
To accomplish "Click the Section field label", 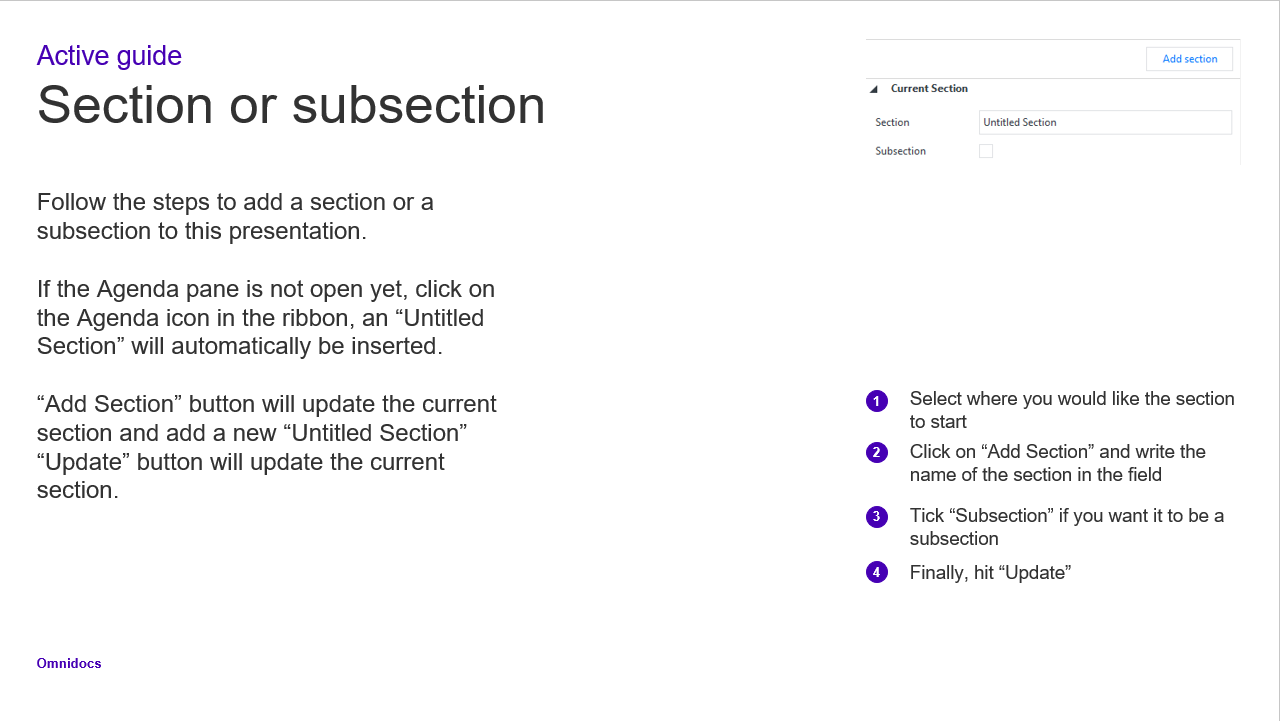I will 892,122.
